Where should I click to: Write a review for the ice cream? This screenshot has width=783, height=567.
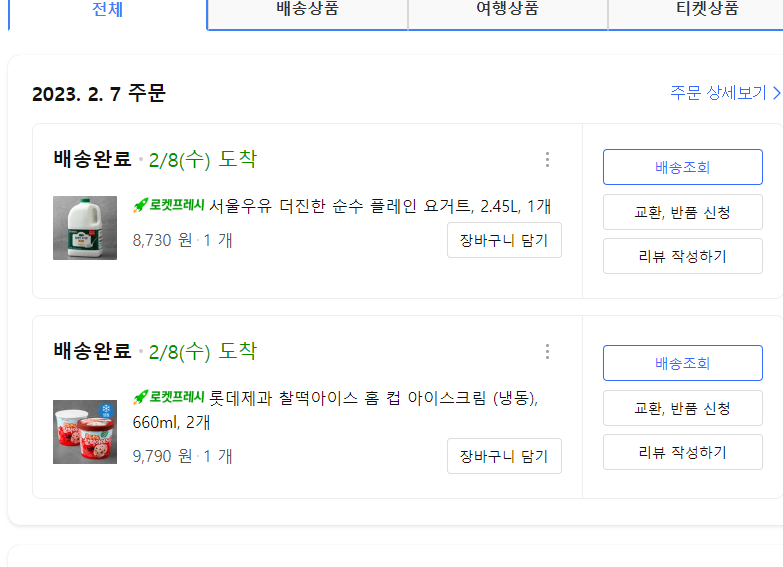[x=683, y=452]
